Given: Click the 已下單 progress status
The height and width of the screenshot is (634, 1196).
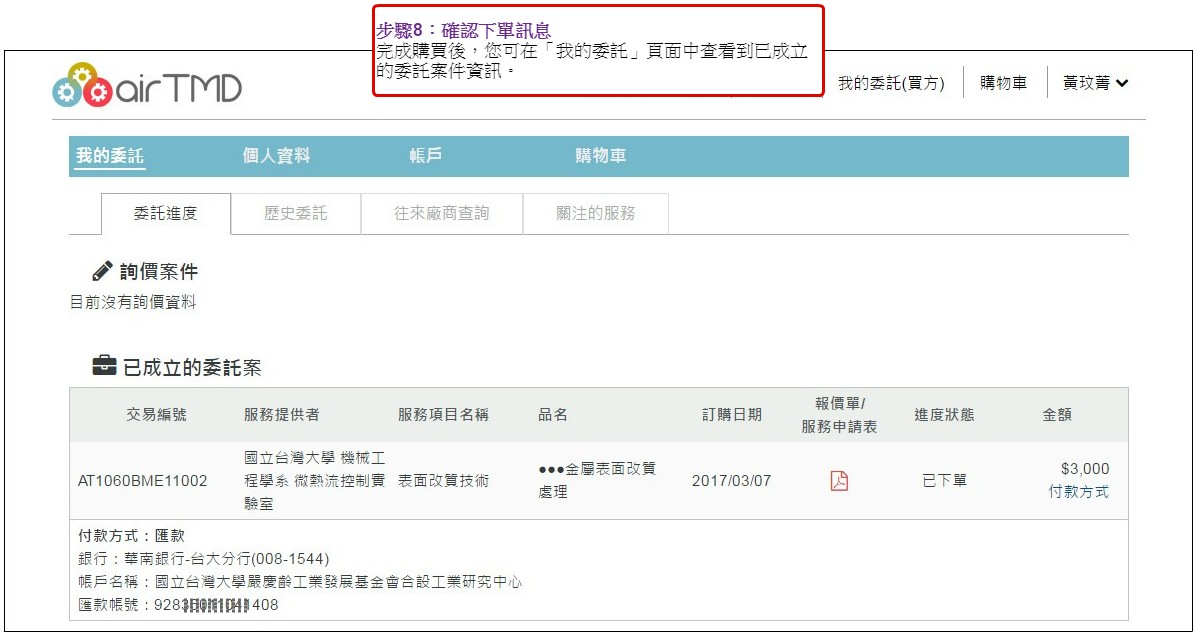Looking at the screenshot, I should click(944, 481).
